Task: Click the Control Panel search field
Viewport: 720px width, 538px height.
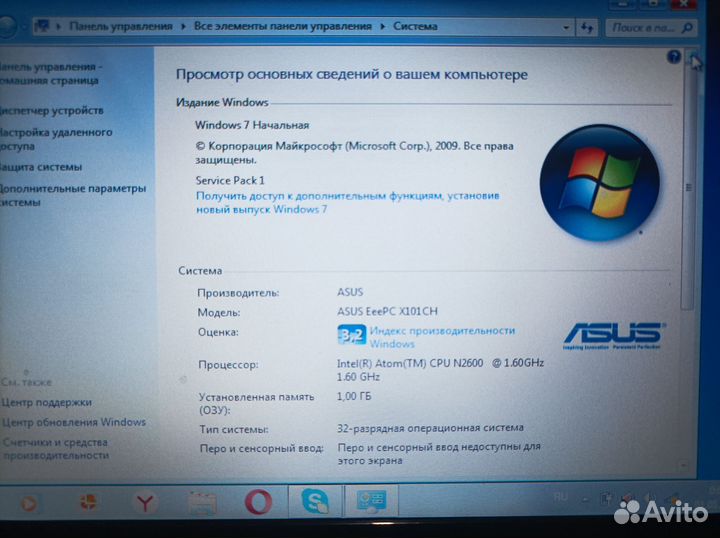Action: [x=651, y=28]
